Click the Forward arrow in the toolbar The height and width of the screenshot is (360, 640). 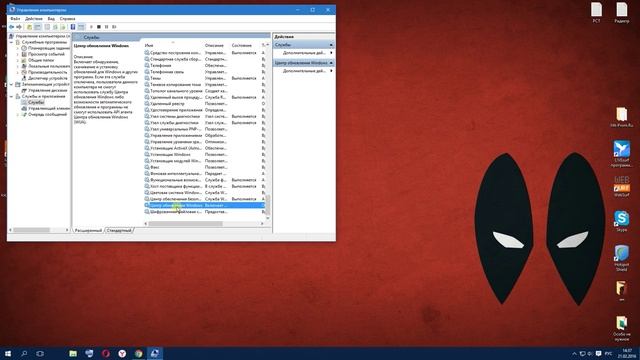click(19, 27)
